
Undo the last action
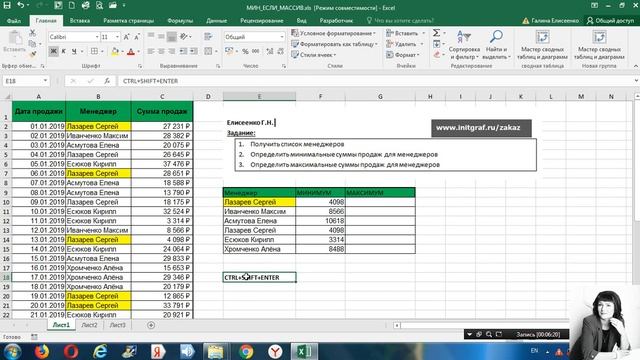[x=20, y=6]
